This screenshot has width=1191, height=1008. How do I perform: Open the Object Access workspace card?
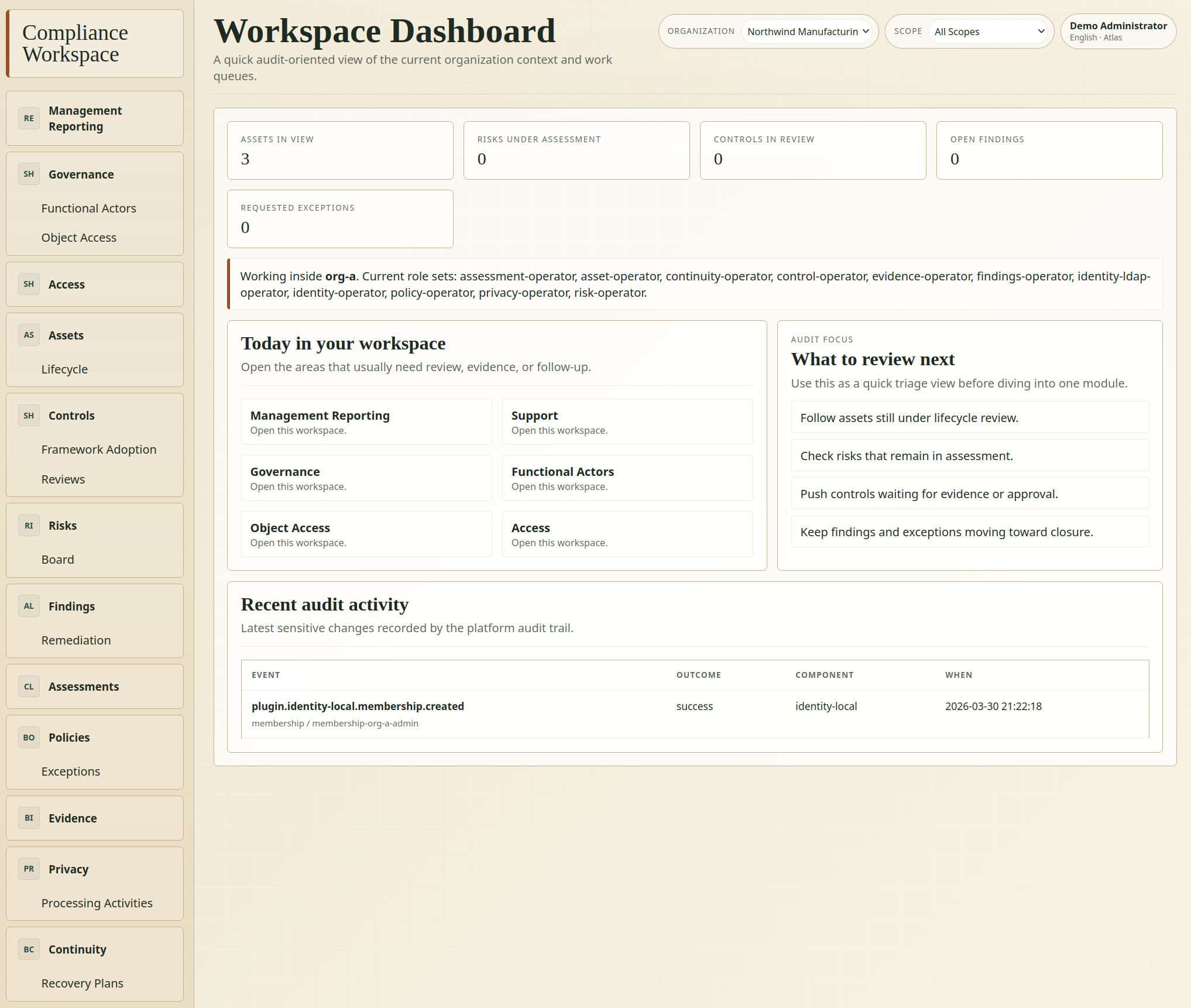(366, 534)
